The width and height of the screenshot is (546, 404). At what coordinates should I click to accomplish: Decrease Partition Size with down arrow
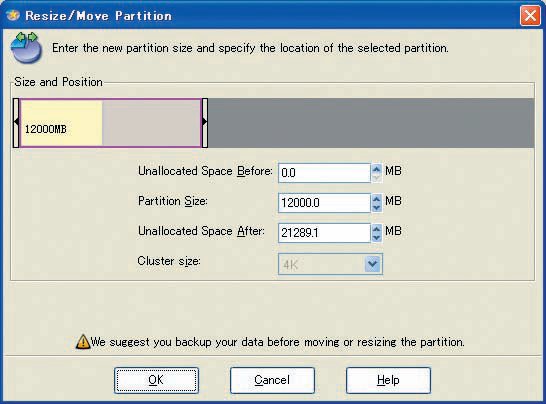click(376, 208)
